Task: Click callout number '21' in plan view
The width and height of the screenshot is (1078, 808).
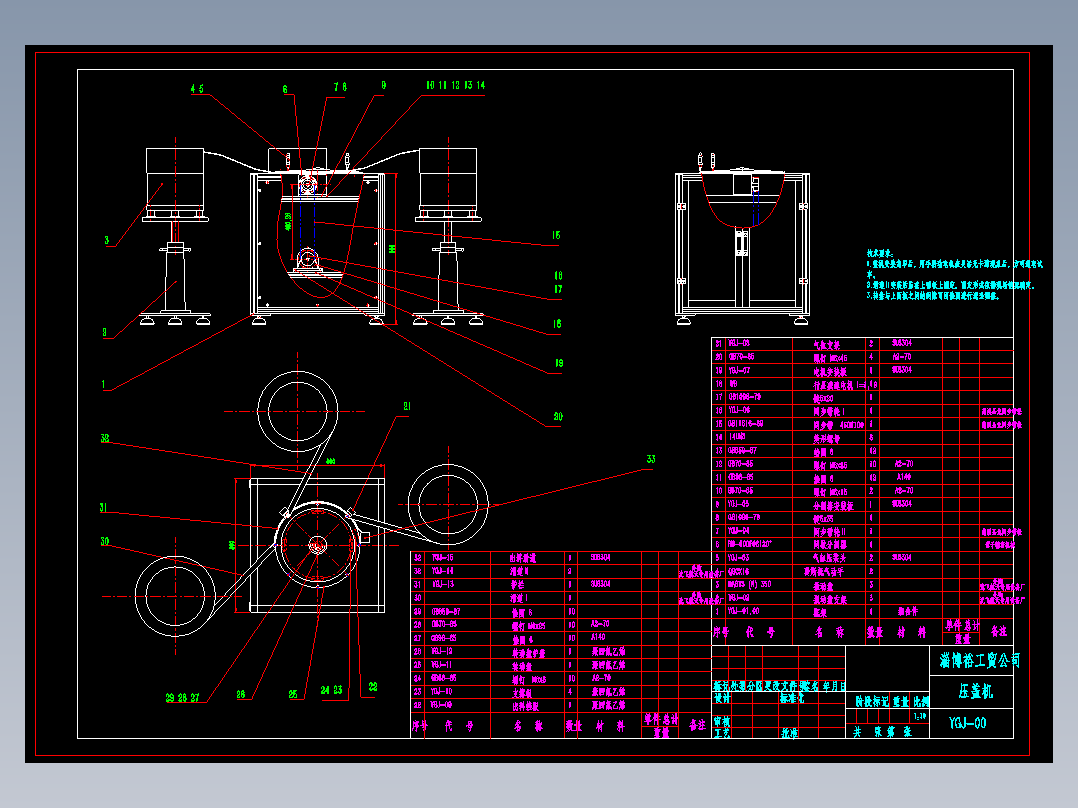Action: (x=407, y=406)
